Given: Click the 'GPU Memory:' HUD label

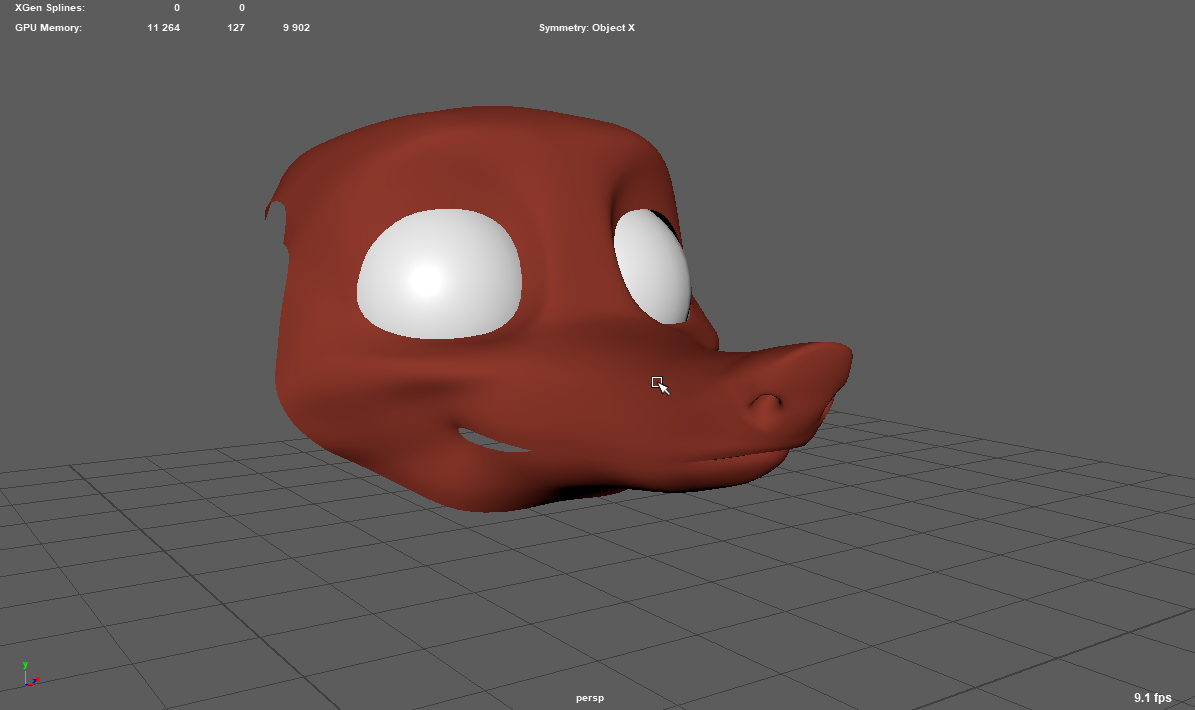Looking at the screenshot, I should [48, 28].
